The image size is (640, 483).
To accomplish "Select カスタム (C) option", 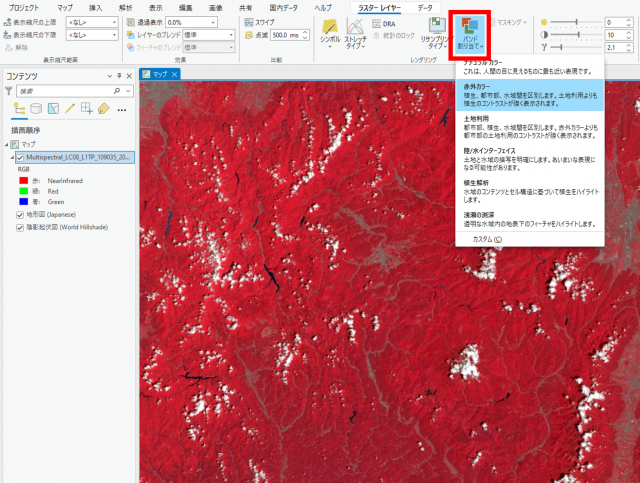I will click(x=529, y=239).
